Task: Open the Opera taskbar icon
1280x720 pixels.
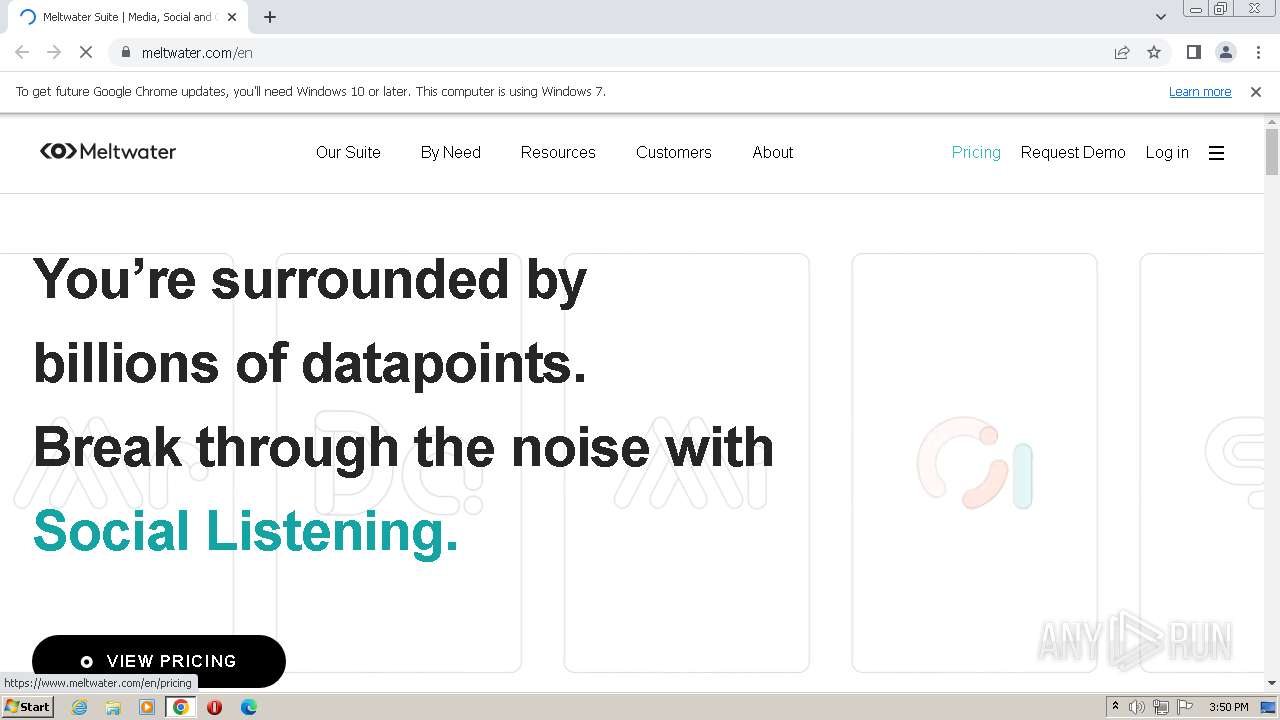Action: 214,707
